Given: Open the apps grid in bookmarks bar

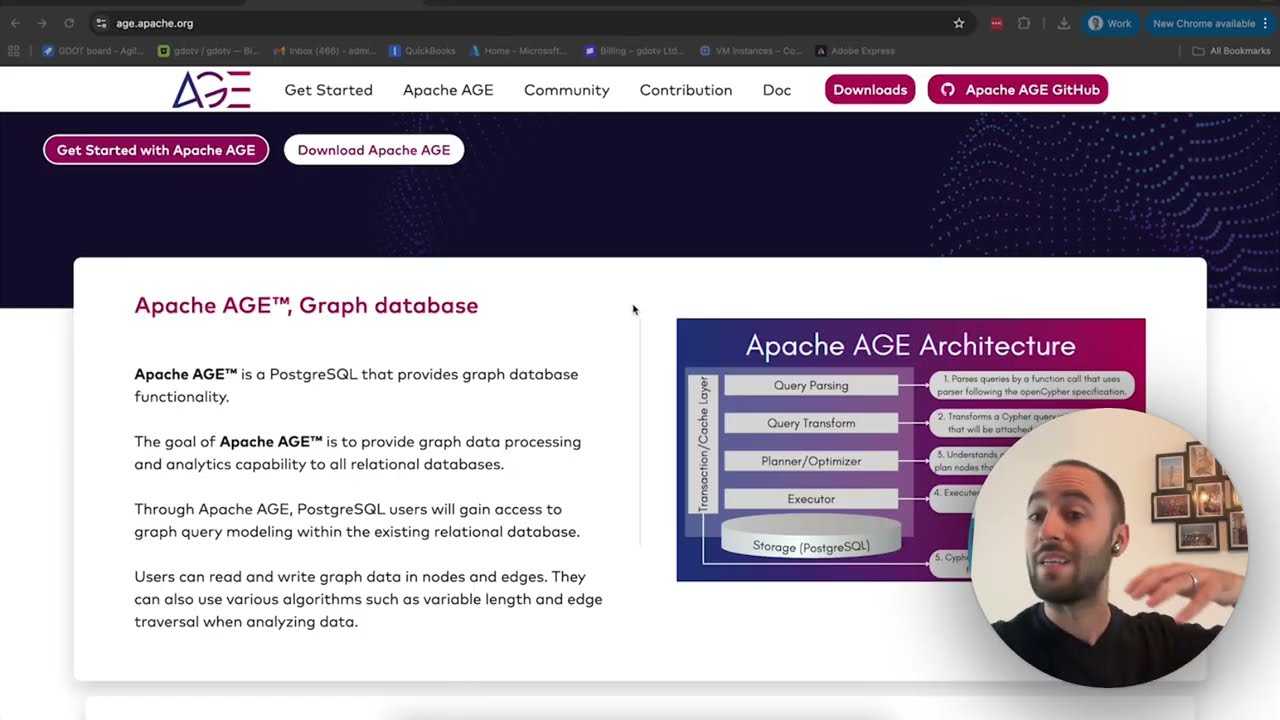Looking at the screenshot, I should [14, 51].
